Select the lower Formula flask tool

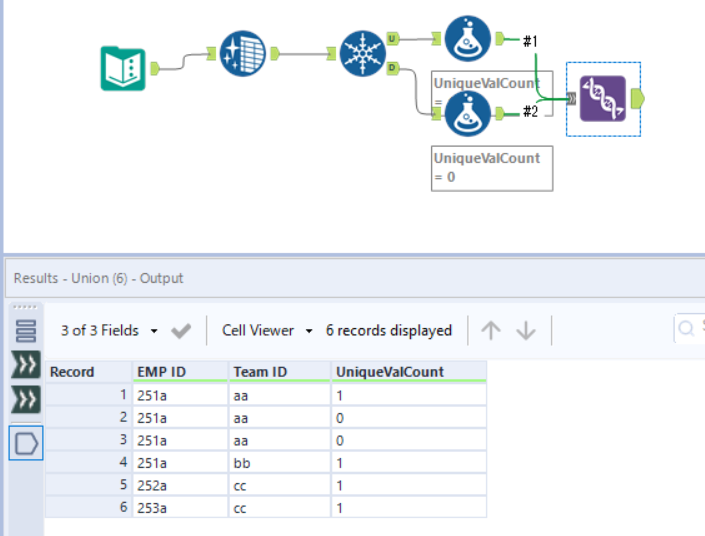click(466, 113)
